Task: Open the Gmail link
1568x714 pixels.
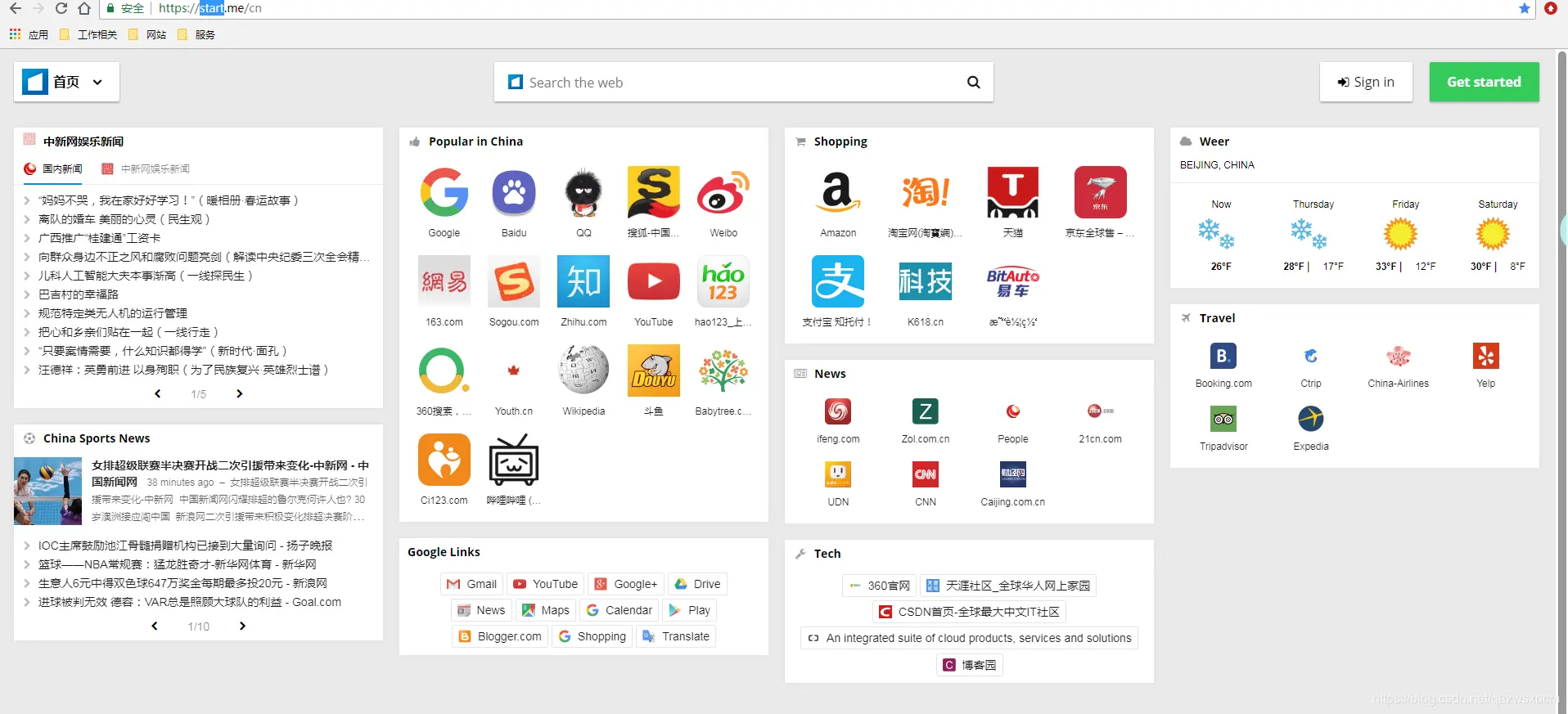Action: point(472,584)
